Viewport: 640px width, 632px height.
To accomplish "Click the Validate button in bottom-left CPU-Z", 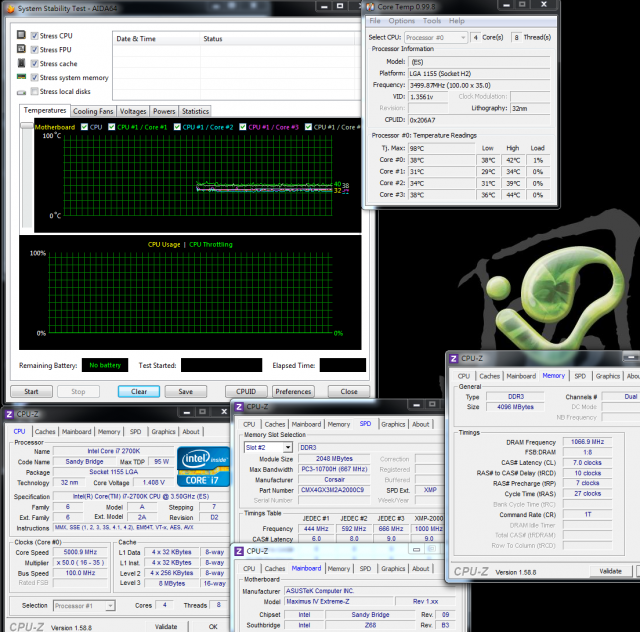I will coord(166,627).
